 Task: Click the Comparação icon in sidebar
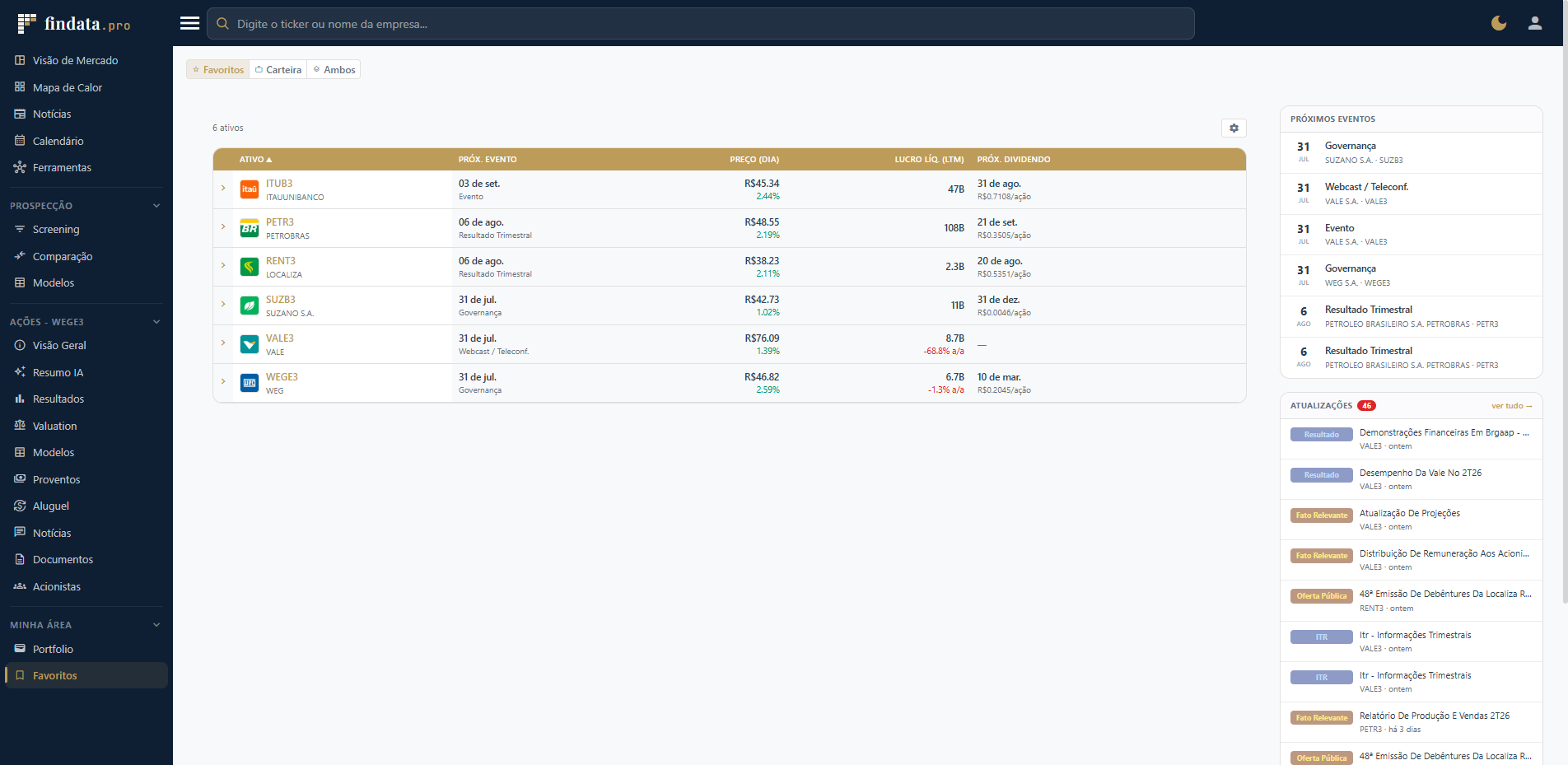[x=20, y=256]
